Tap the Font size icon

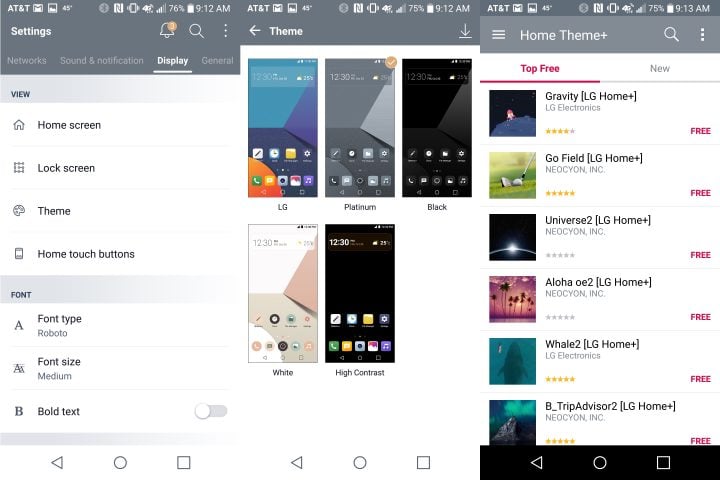(19, 368)
